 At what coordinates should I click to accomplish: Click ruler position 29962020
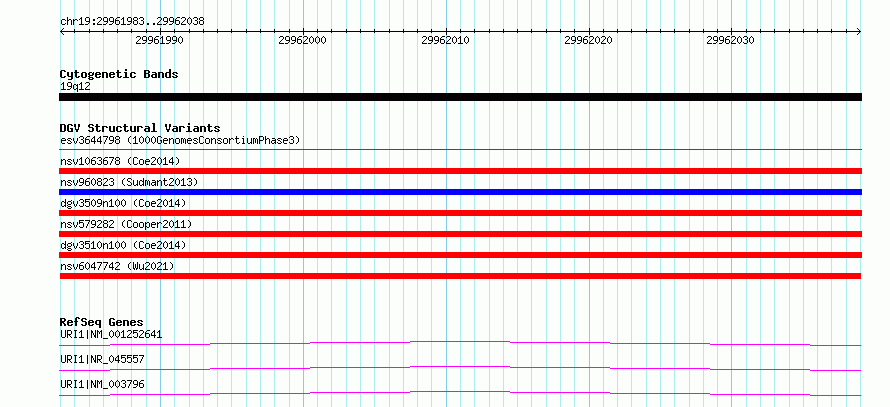click(x=589, y=41)
